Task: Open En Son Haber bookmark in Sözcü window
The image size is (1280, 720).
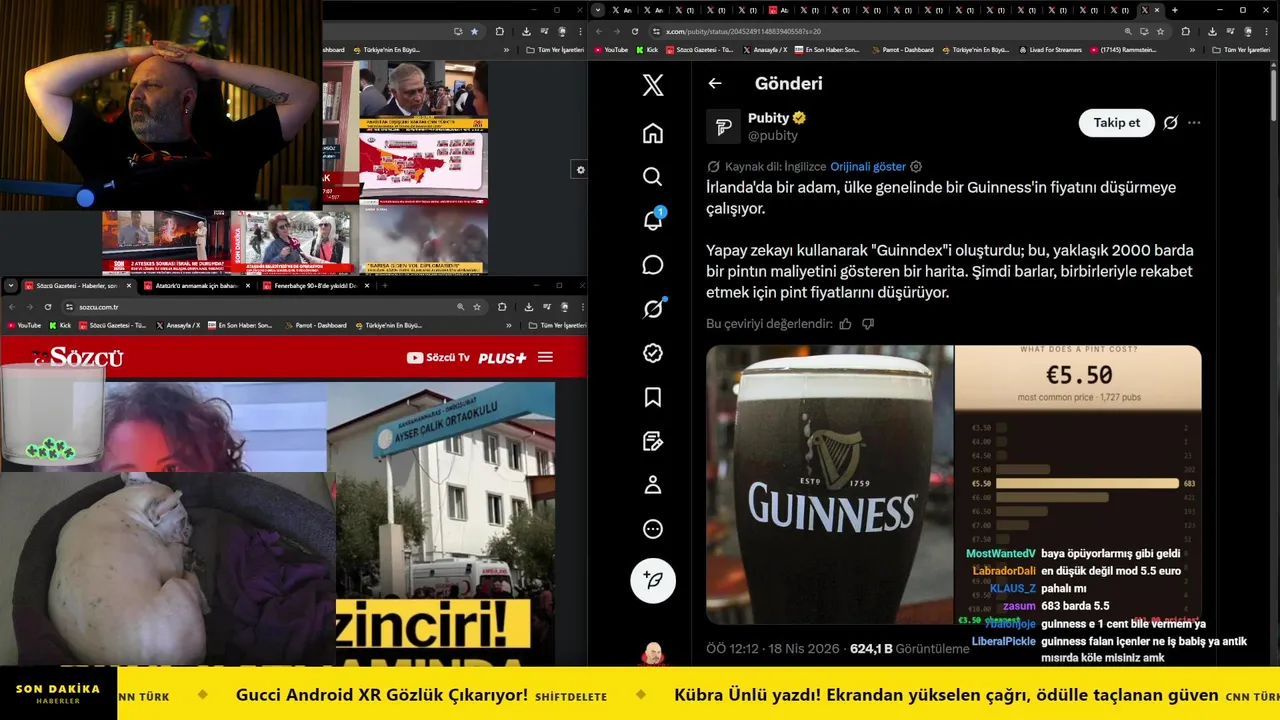Action: click(239, 325)
